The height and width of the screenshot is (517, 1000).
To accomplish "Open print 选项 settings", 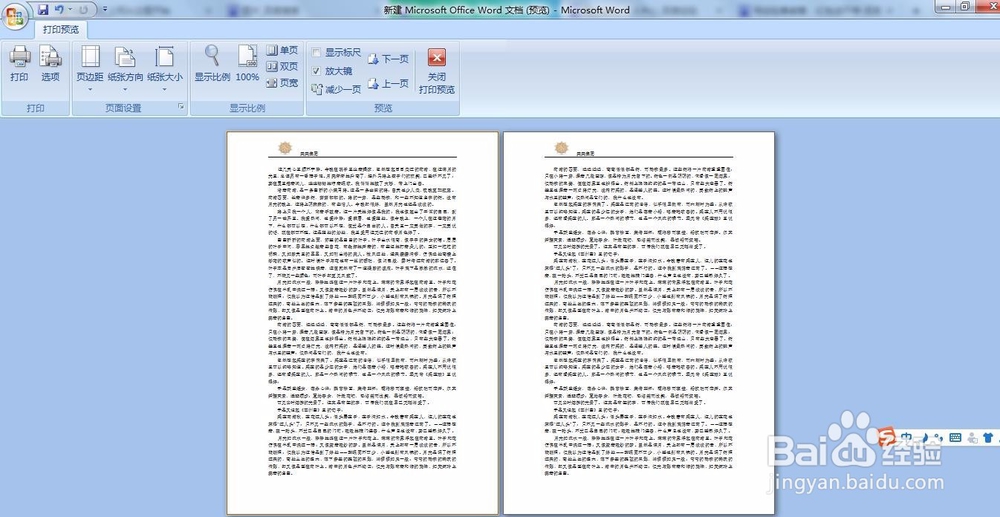I will pos(50,64).
